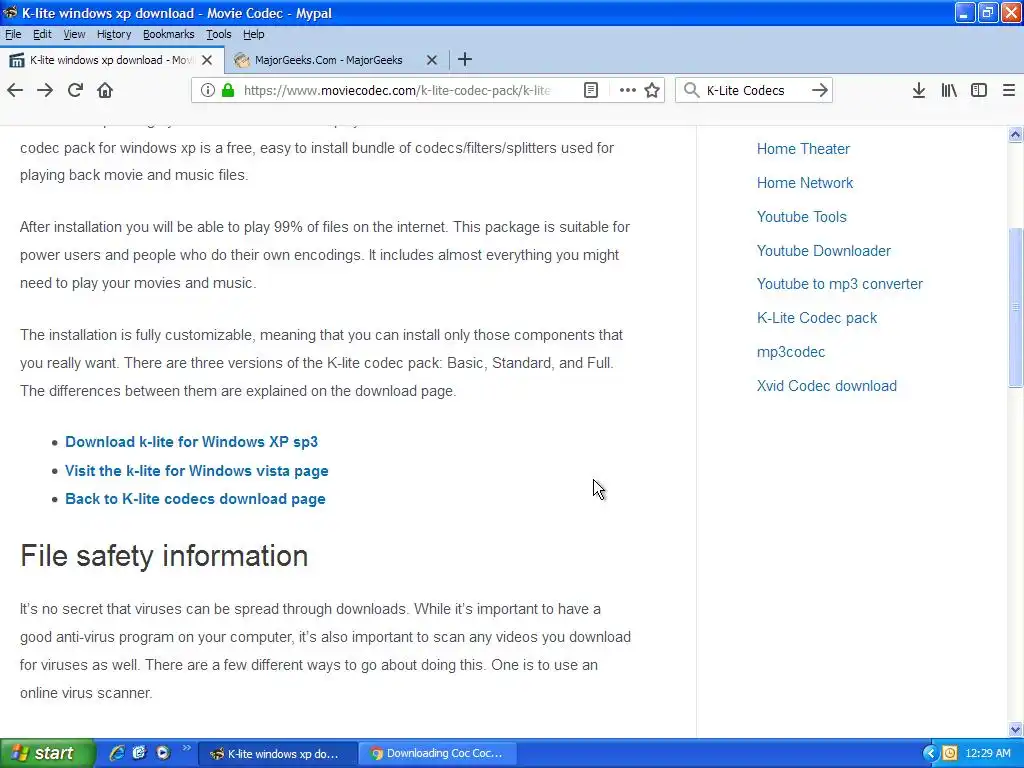Open the Windows start button
This screenshot has height=768, width=1024.
(x=47, y=753)
